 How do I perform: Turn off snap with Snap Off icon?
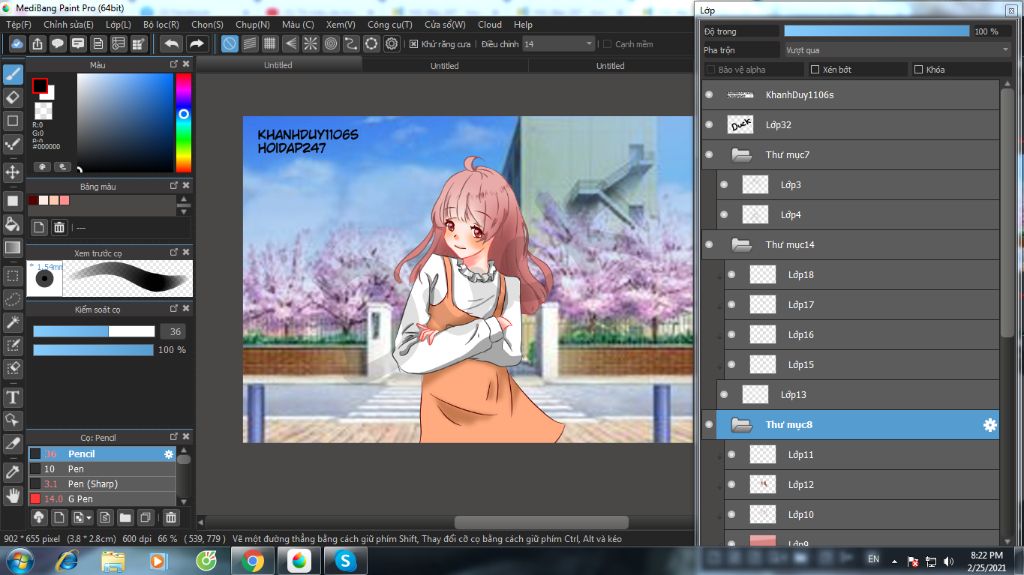click(x=229, y=44)
